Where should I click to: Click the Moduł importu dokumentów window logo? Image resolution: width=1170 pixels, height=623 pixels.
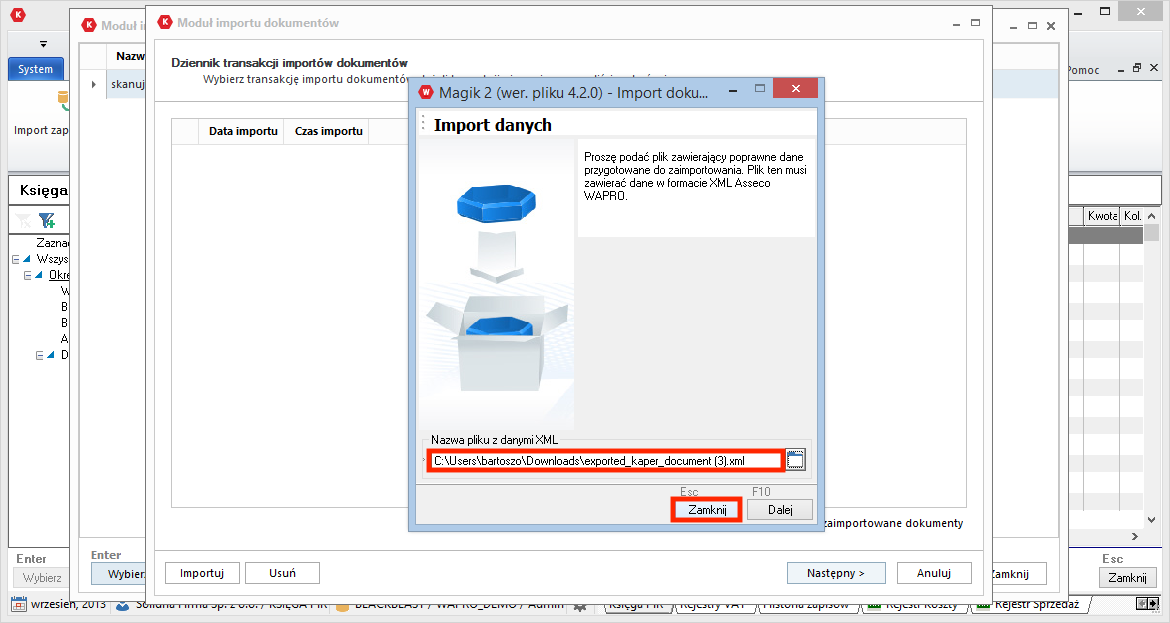(165, 23)
